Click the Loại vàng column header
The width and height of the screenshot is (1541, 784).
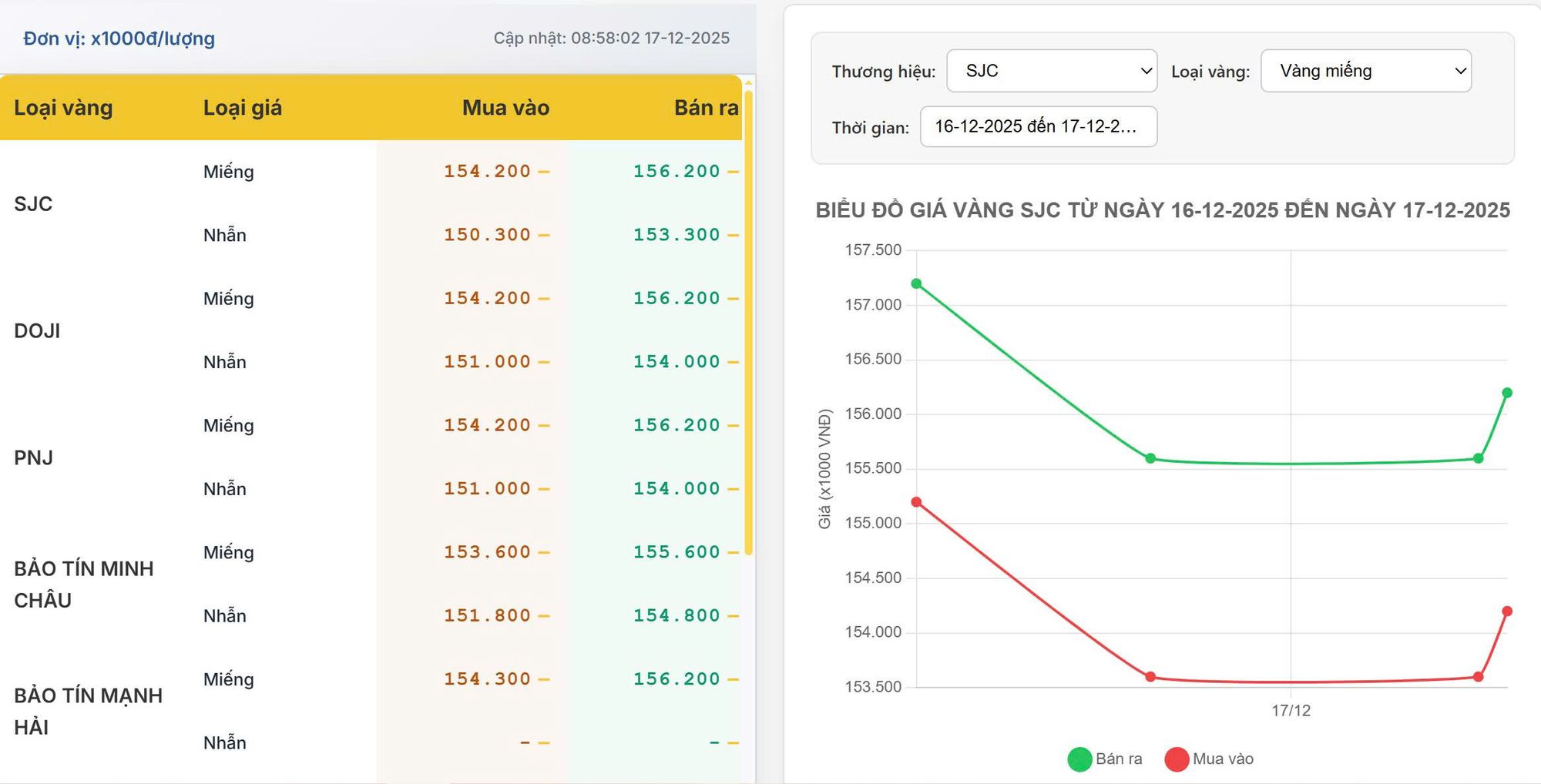(x=63, y=108)
